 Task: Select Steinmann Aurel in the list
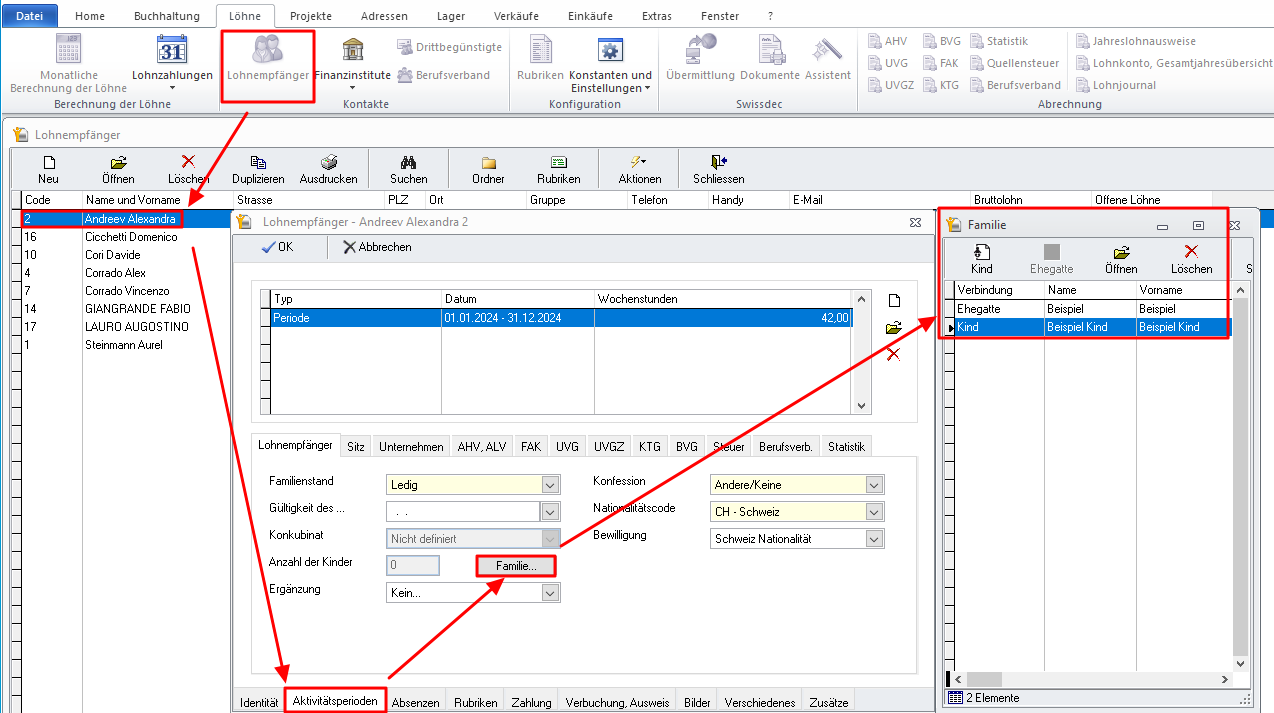123,345
